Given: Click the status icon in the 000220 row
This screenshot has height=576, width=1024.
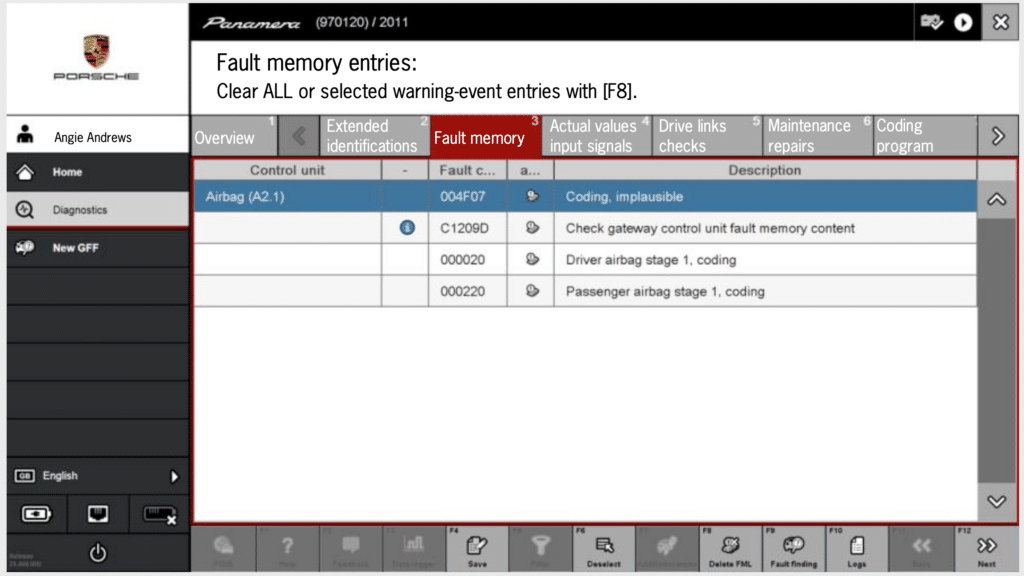Looking at the screenshot, I should tap(532, 291).
